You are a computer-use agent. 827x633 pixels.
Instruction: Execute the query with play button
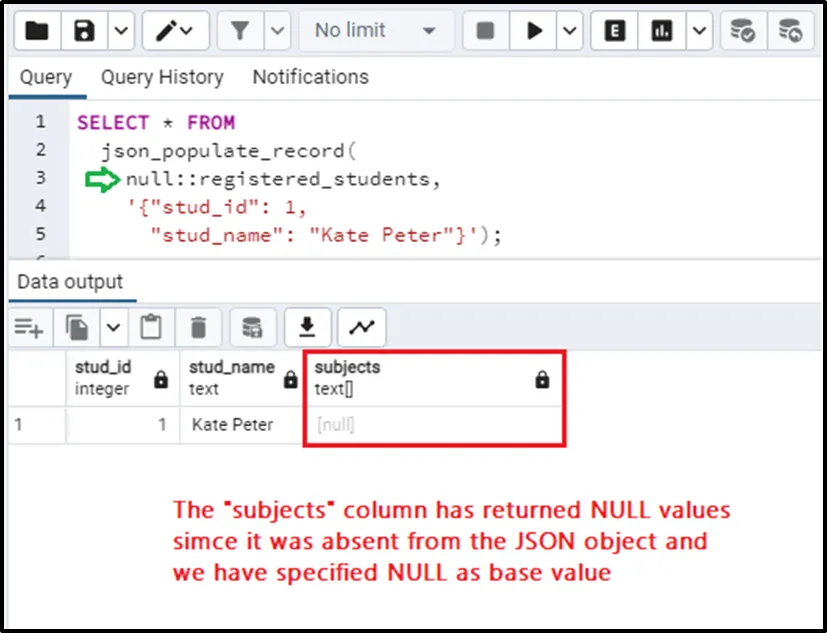click(x=534, y=31)
